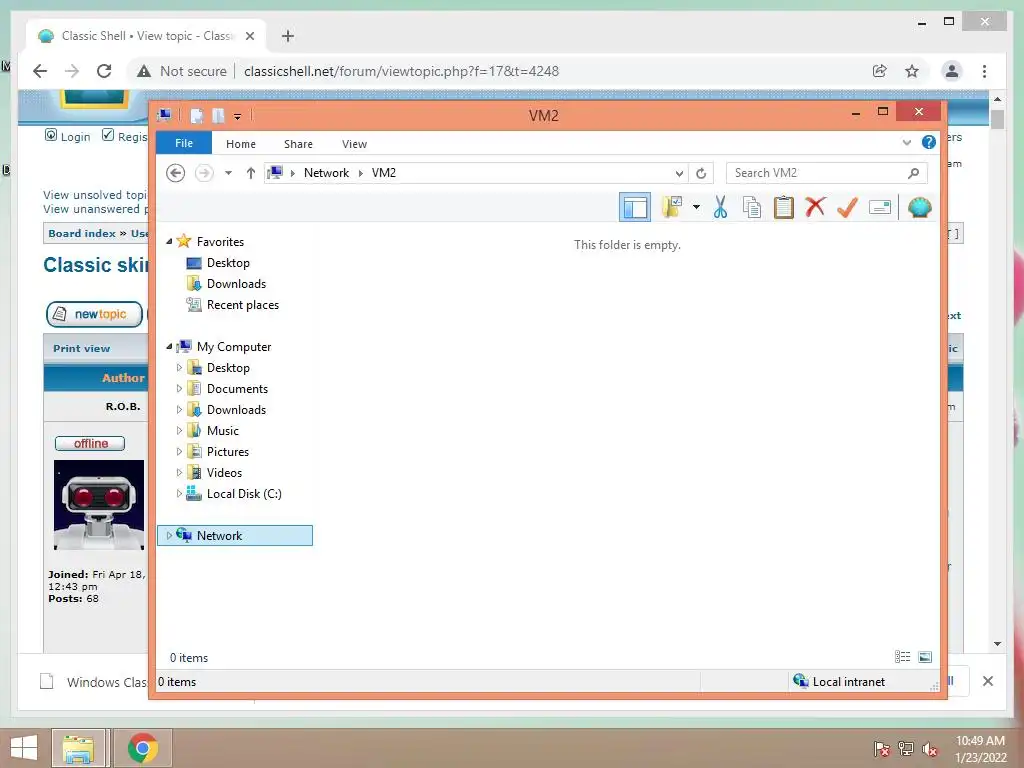
Task: Open Chrome three-dot menu
Action: 984,71
